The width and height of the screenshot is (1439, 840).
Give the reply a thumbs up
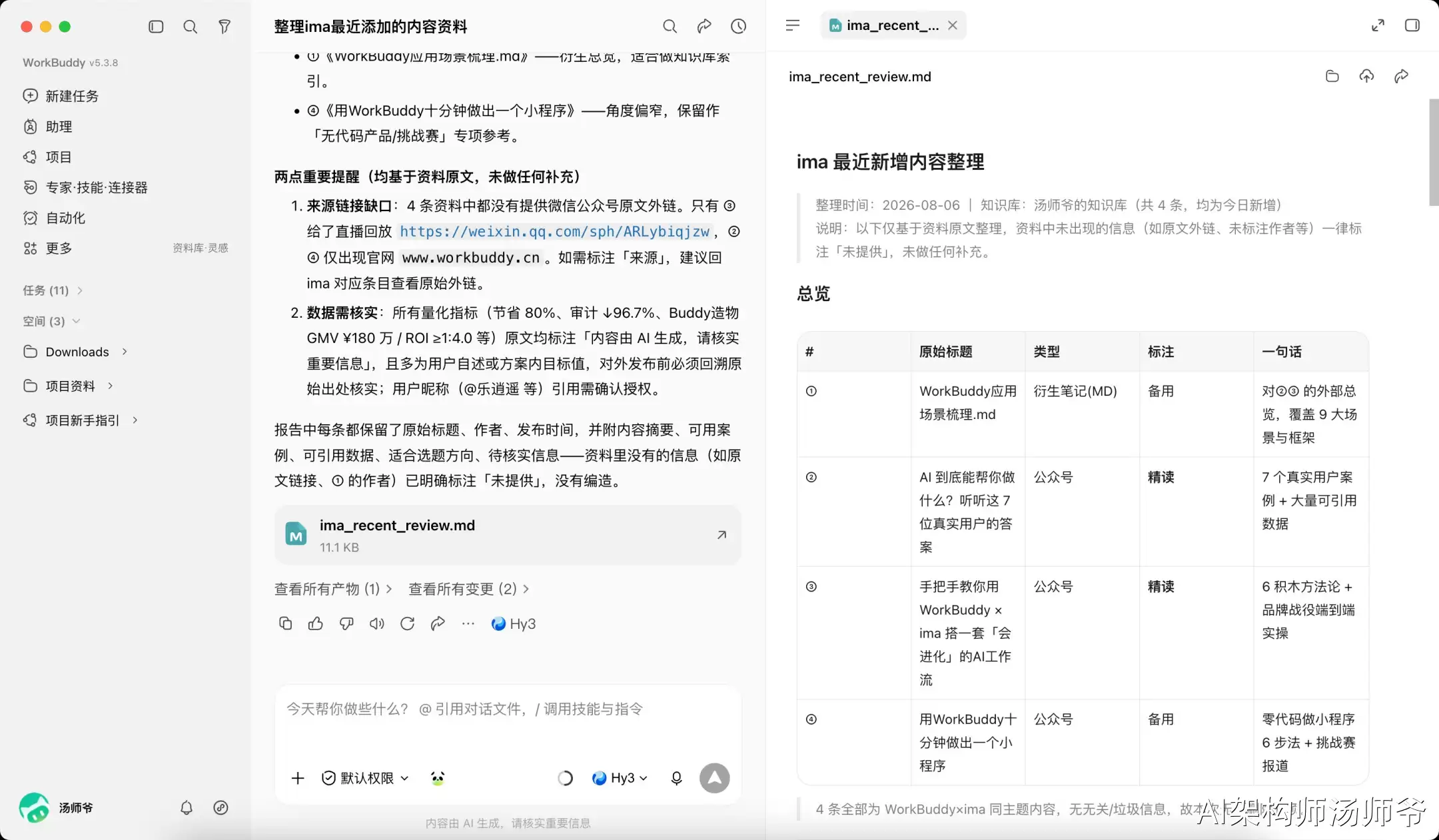pyautogui.click(x=316, y=624)
